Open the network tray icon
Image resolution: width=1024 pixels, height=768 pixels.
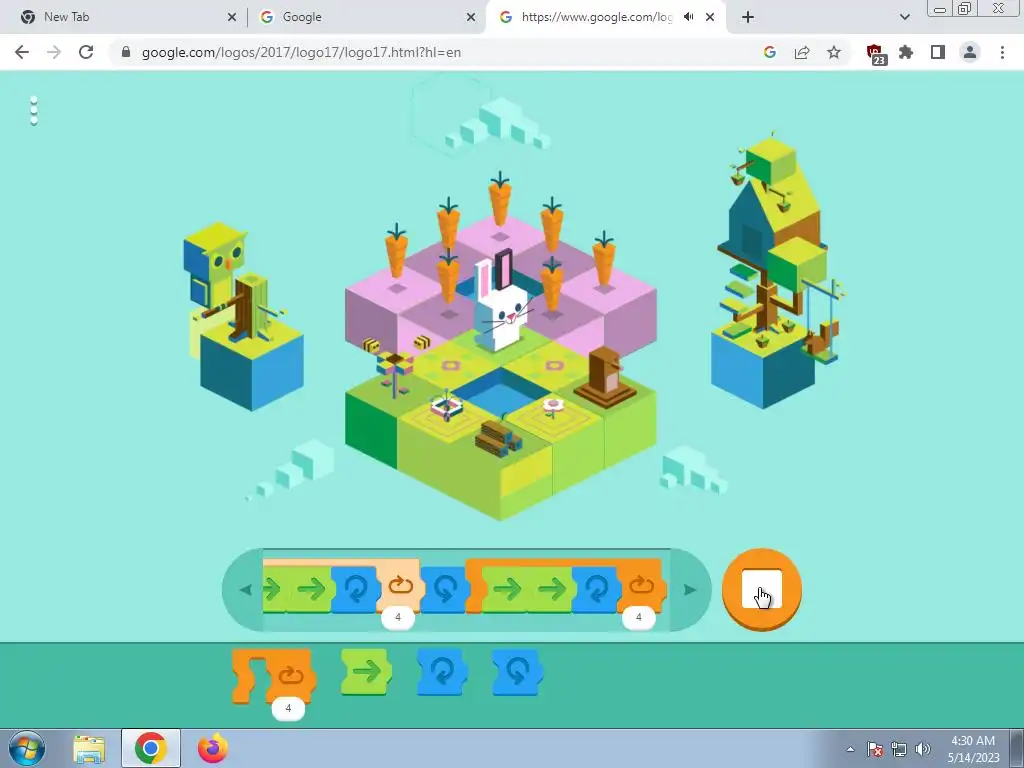point(899,749)
